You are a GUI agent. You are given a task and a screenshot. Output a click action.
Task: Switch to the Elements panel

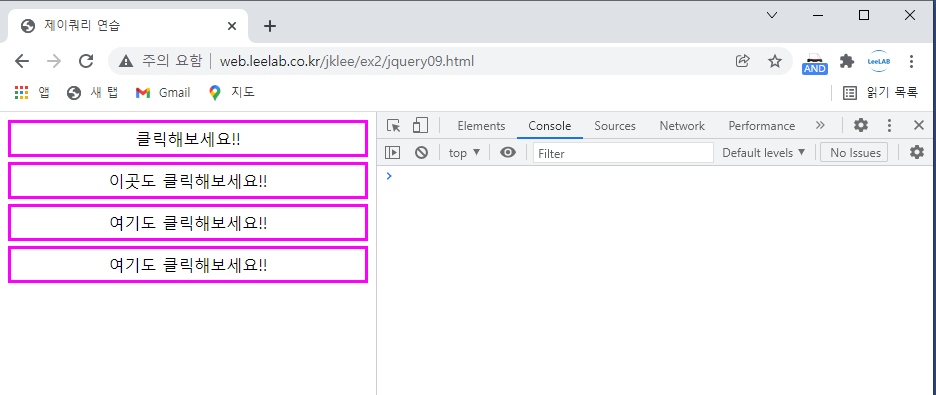[481, 126]
